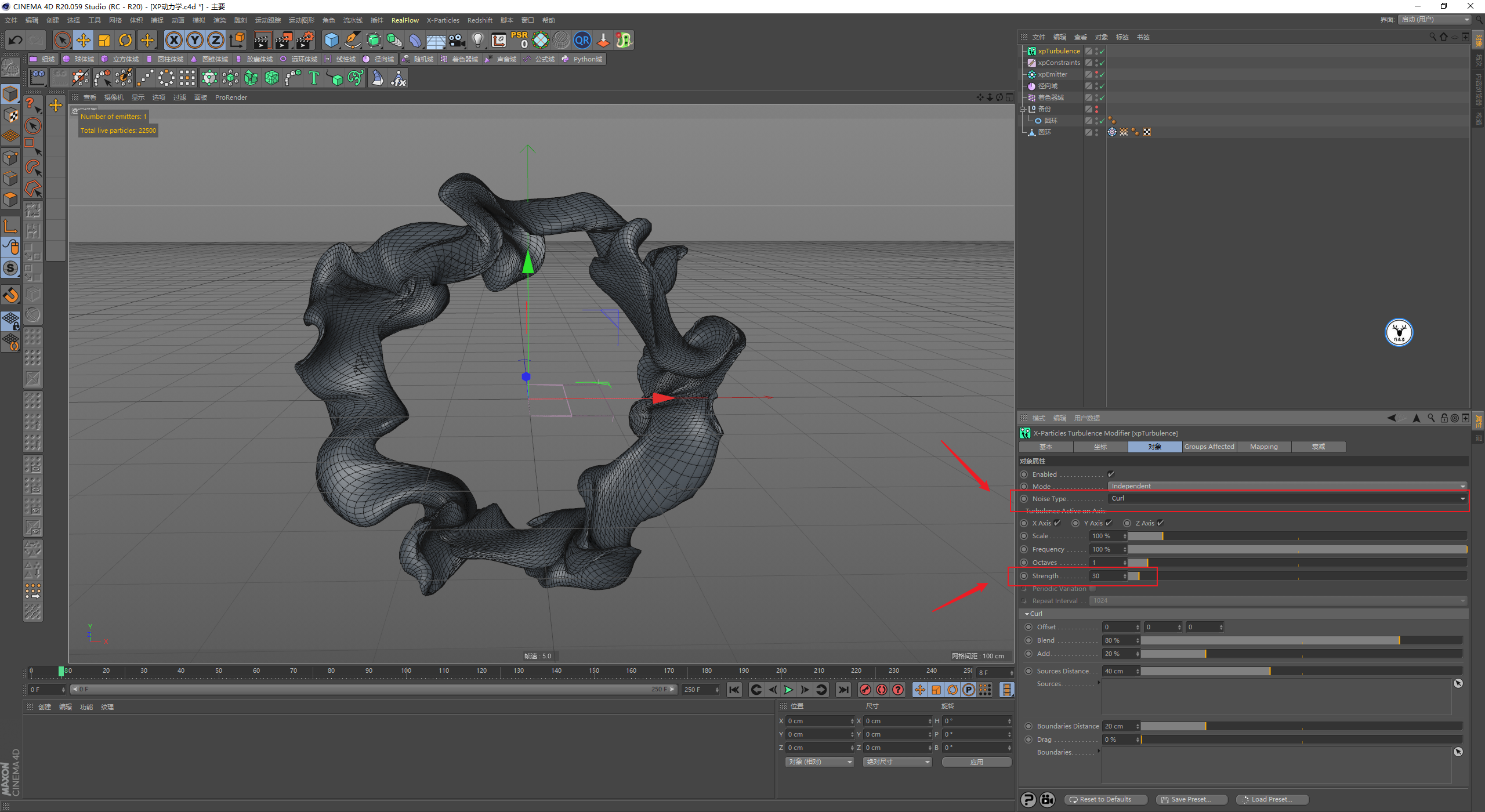Open the X-Particles menu
The width and height of the screenshot is (1485, 812).
point(443,20)
